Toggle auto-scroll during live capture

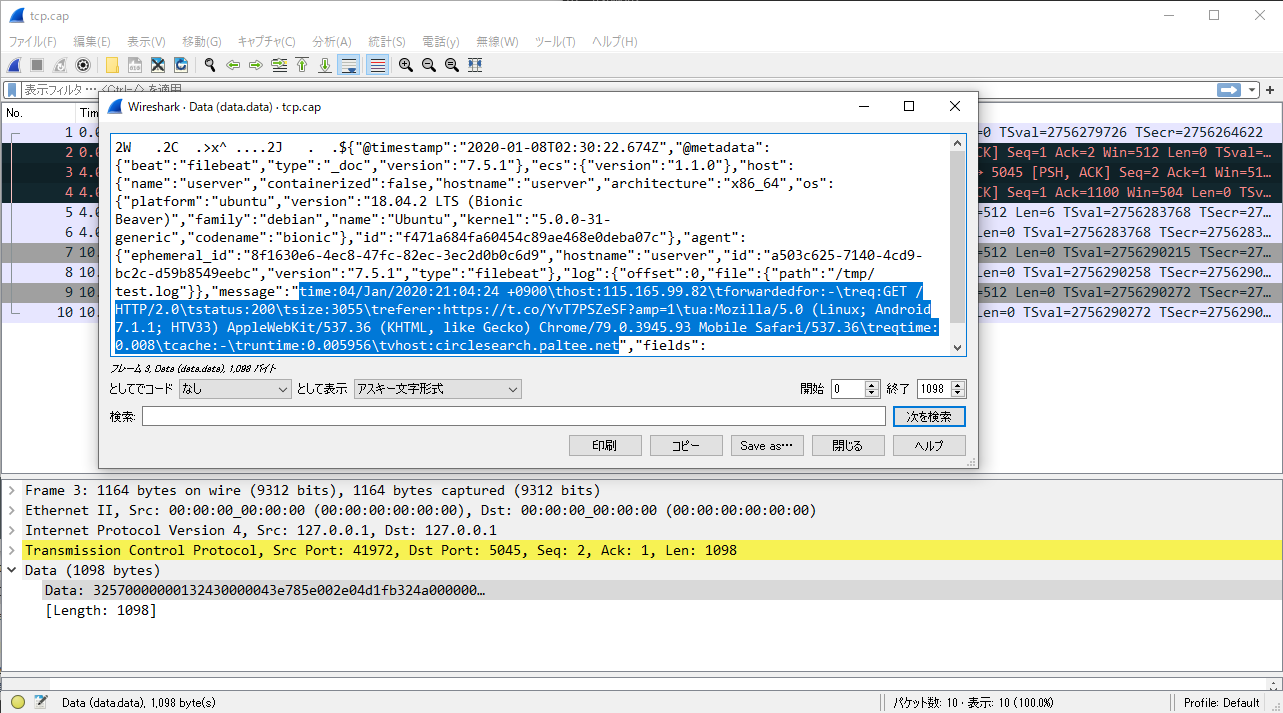349,65
